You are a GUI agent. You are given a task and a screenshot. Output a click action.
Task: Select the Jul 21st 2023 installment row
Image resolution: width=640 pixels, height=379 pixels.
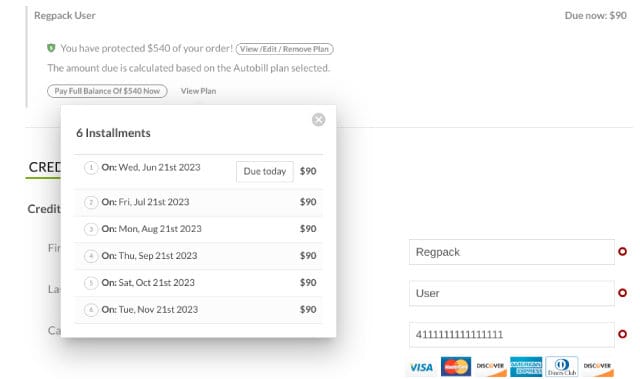[x=198, y=202]
